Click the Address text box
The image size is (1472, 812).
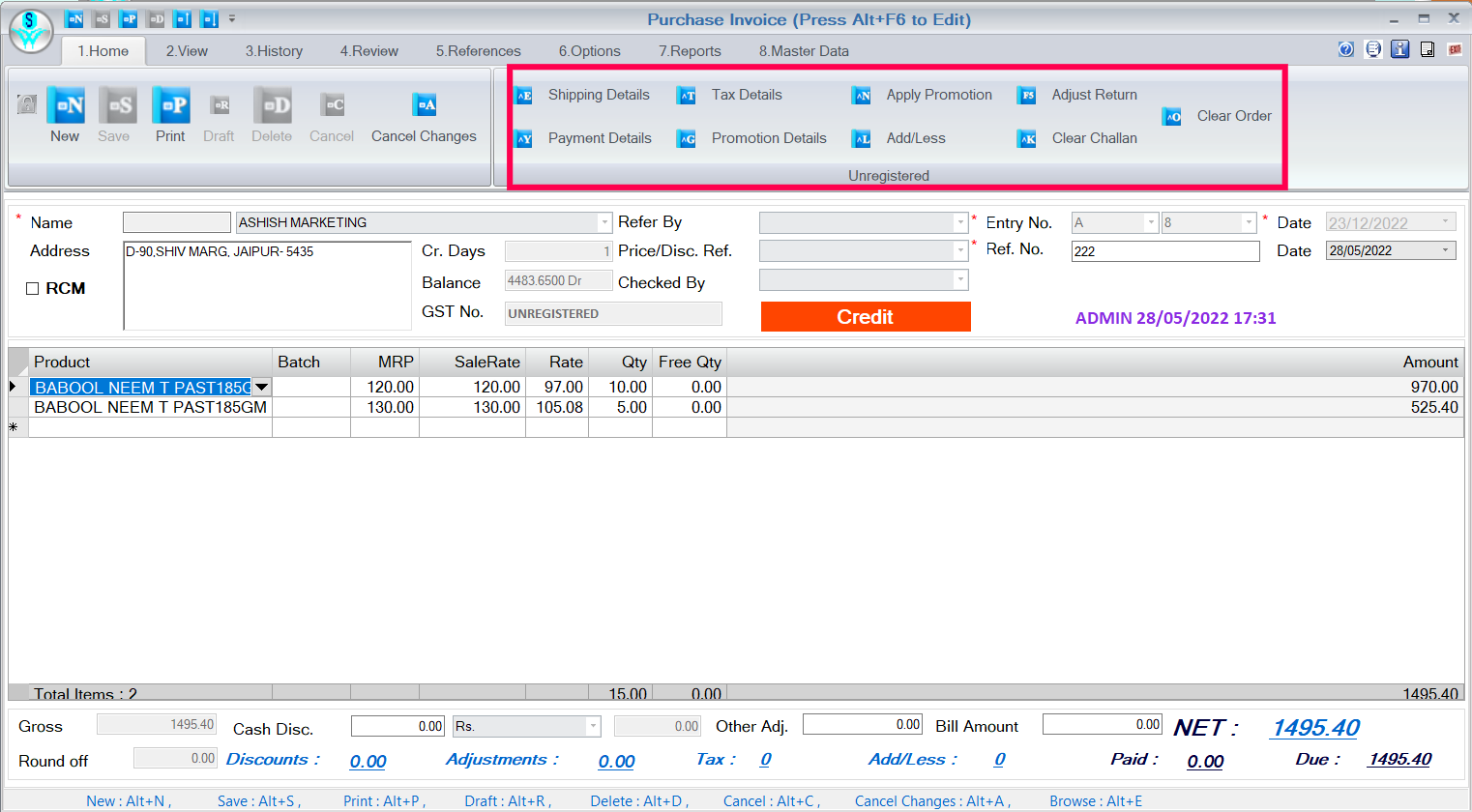click(267, 285)
